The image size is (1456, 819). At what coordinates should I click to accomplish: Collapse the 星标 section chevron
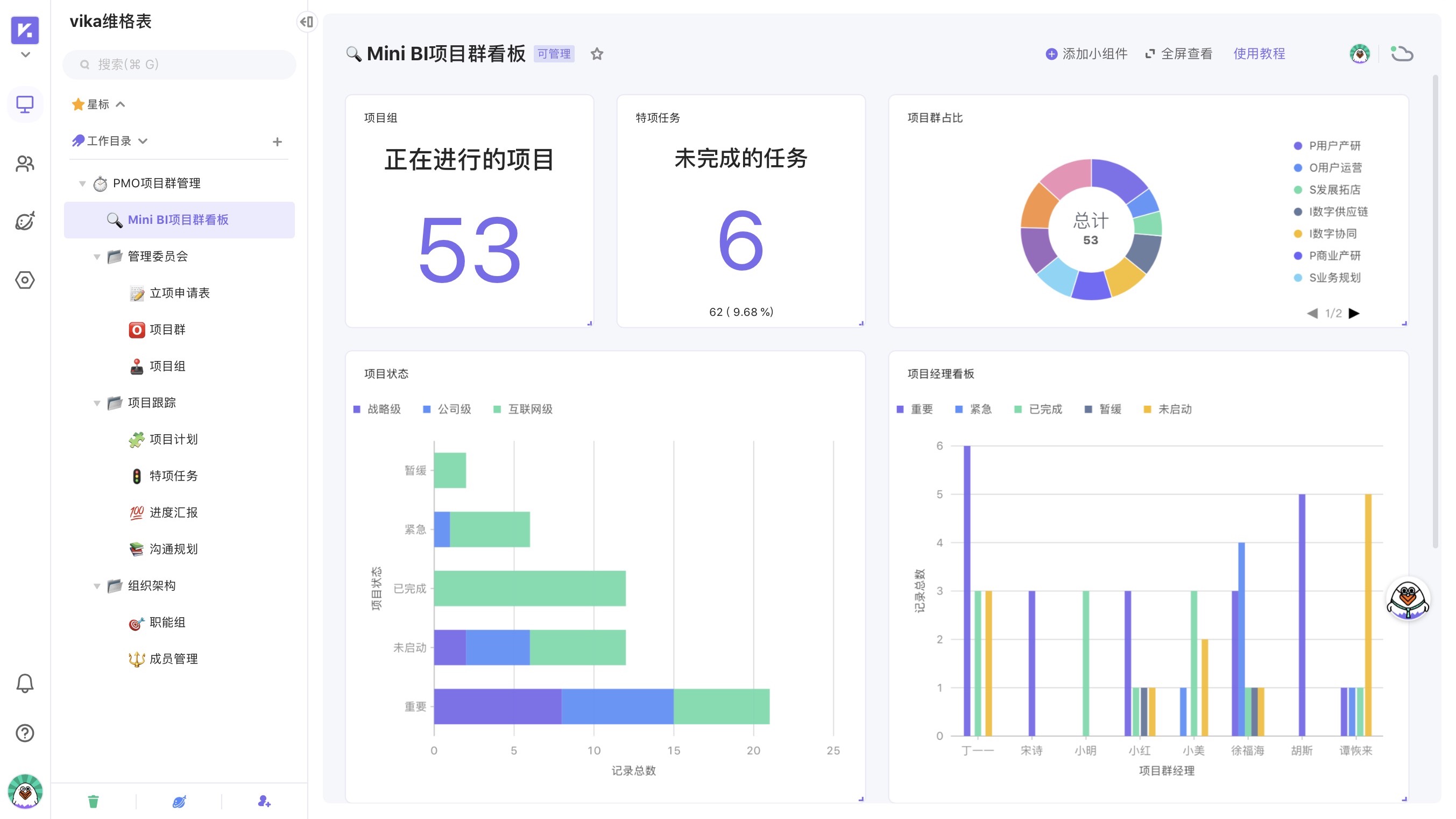point(121,104)
